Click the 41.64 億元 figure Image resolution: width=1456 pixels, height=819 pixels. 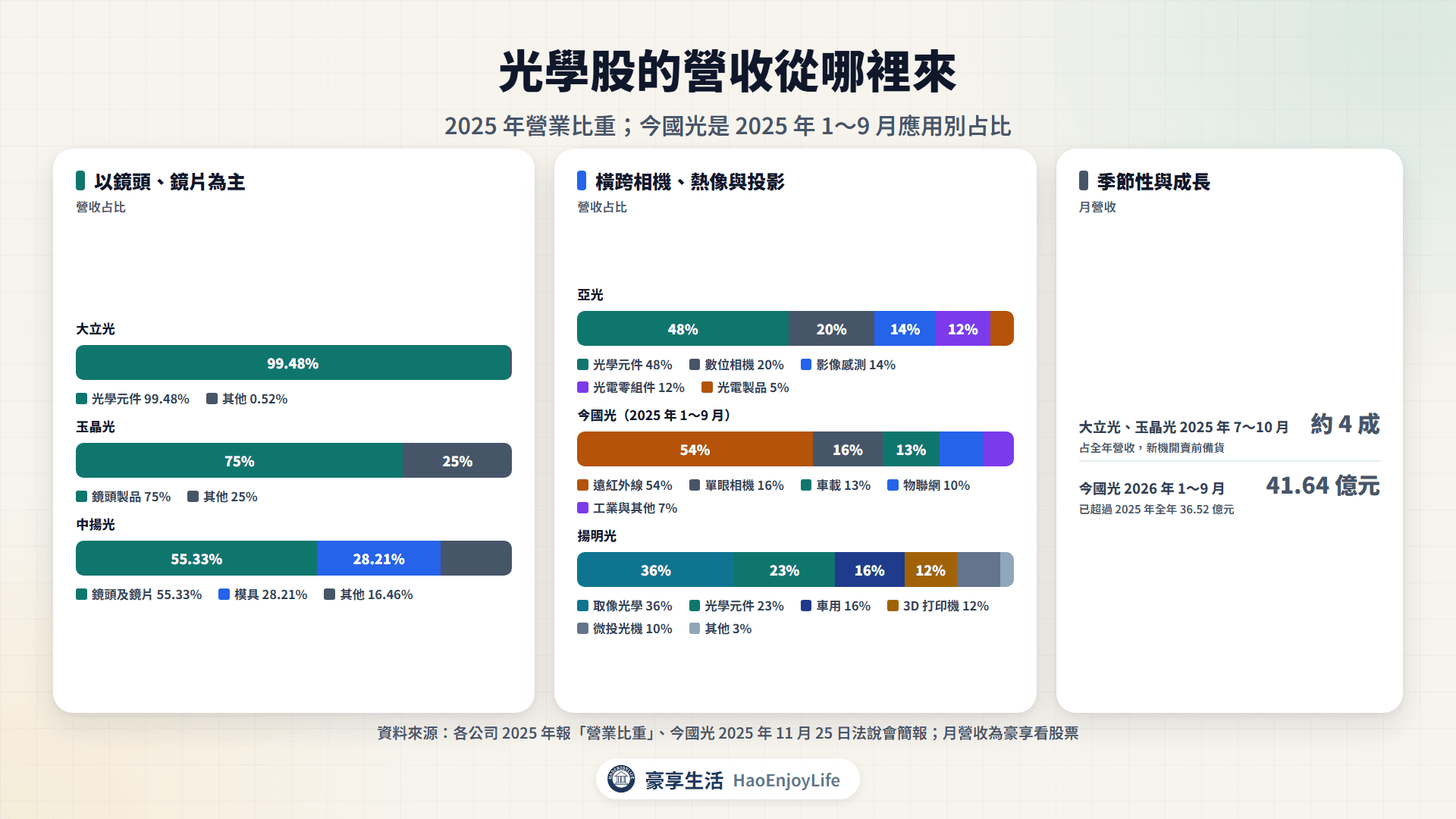pyautogui.click(x=1323, y=485)
